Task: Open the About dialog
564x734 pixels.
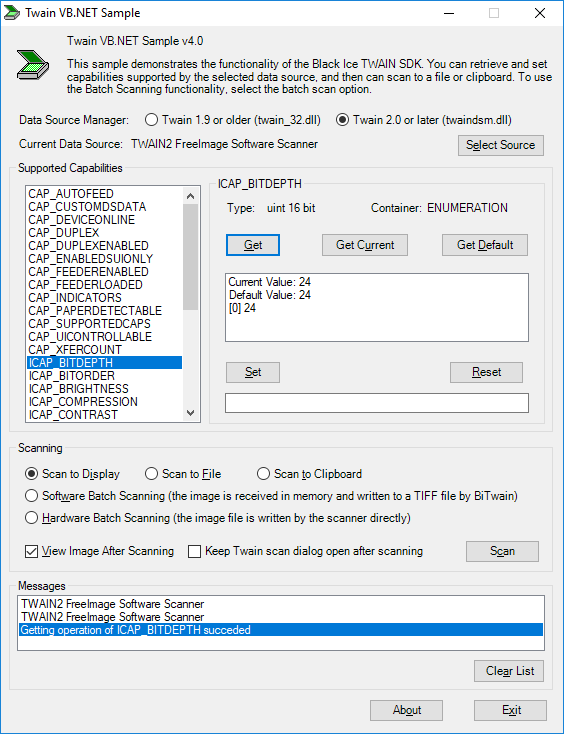Action: 406,710
